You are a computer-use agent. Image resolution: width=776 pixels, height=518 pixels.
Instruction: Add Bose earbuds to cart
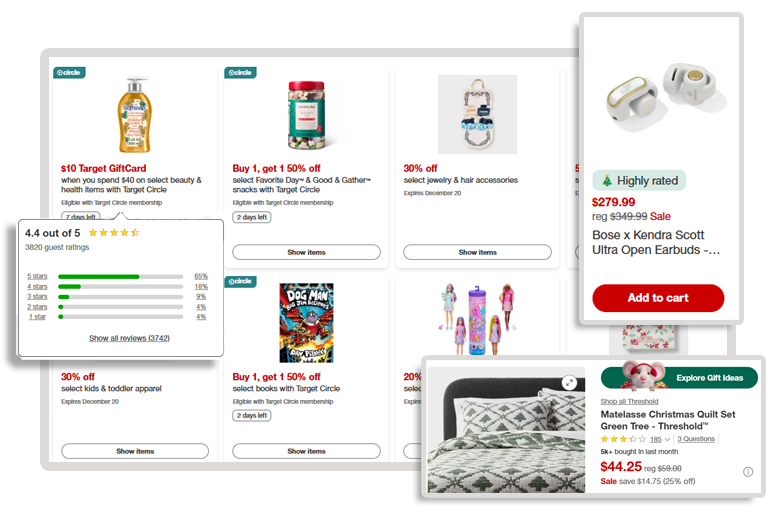[x=658, y=298]
